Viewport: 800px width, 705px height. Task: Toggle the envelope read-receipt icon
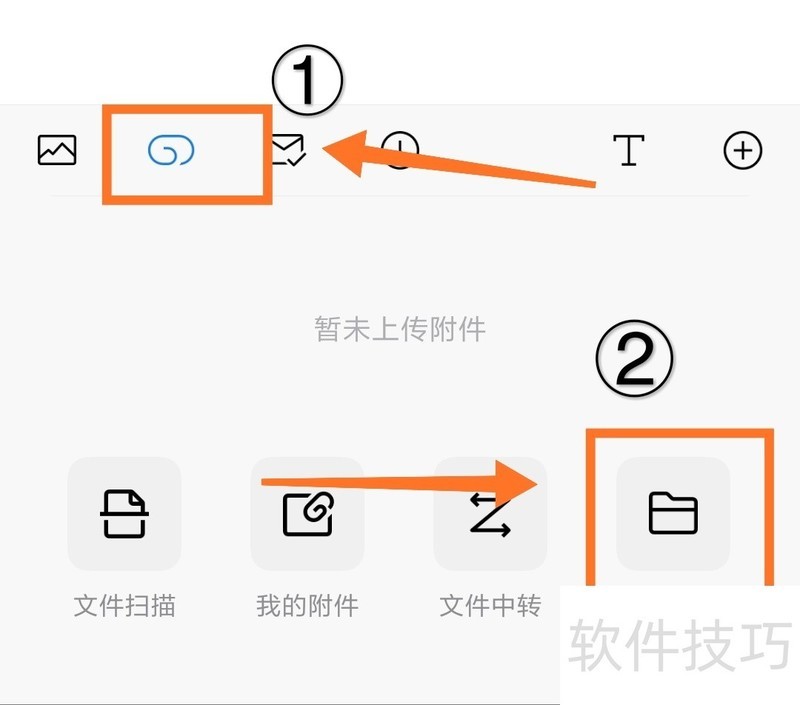pyautogui.click(x=289, y=149)
